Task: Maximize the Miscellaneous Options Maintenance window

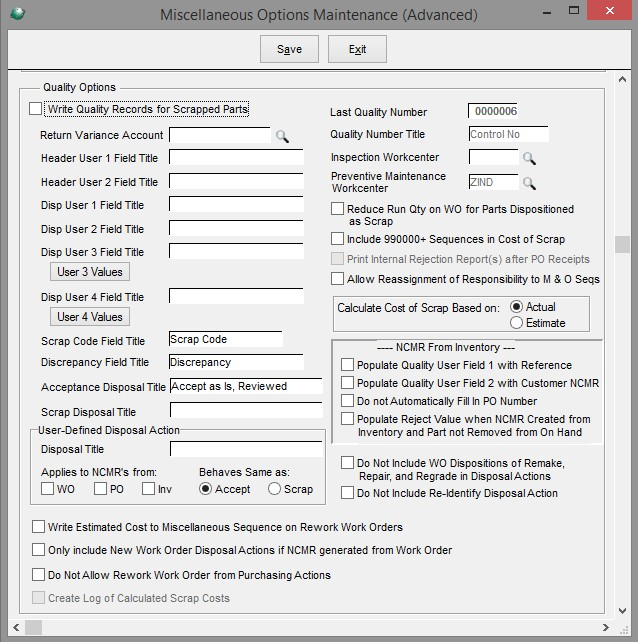Action: tap(574, 11)
